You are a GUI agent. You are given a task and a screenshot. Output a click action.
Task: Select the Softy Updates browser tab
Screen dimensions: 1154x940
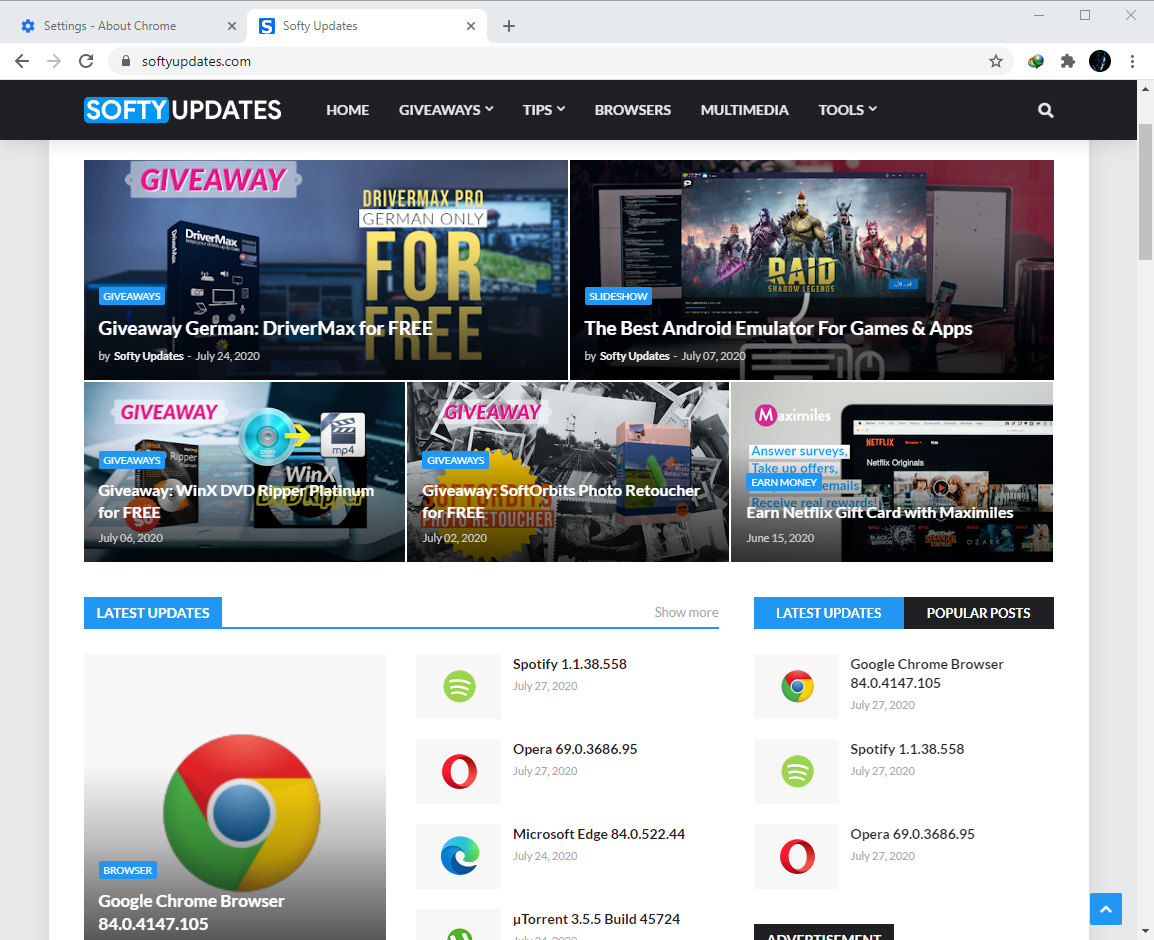tap(367, 26)
